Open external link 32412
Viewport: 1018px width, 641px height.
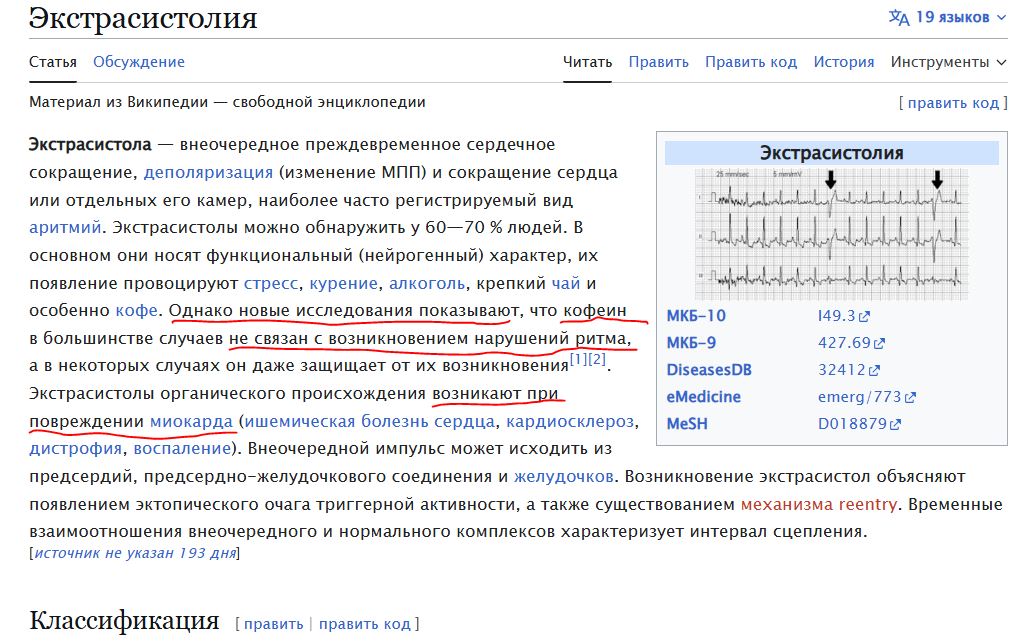[x=841, y=370]
